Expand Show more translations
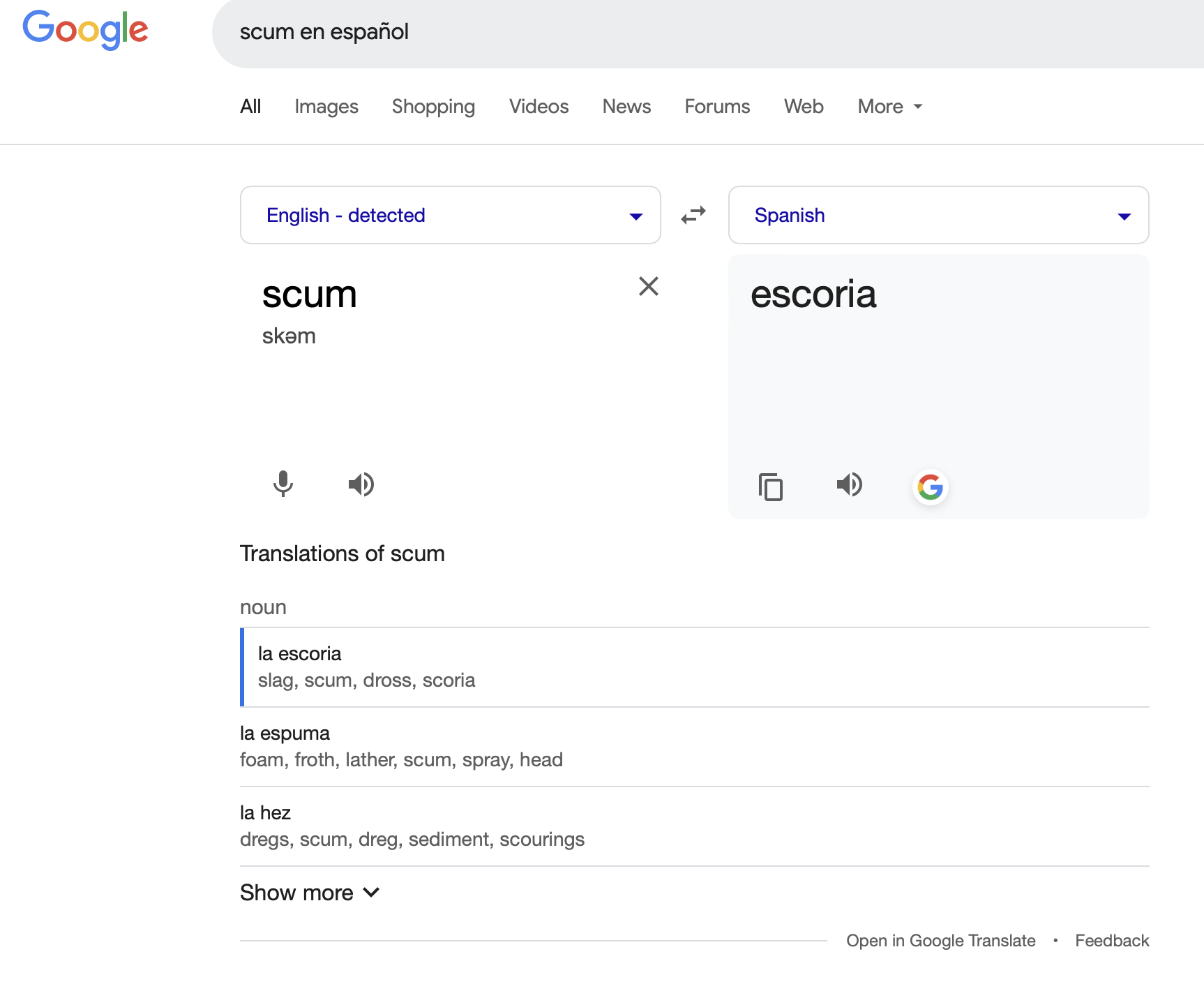1204x998 pixels. pyautogui.click(x=310, y=893)
